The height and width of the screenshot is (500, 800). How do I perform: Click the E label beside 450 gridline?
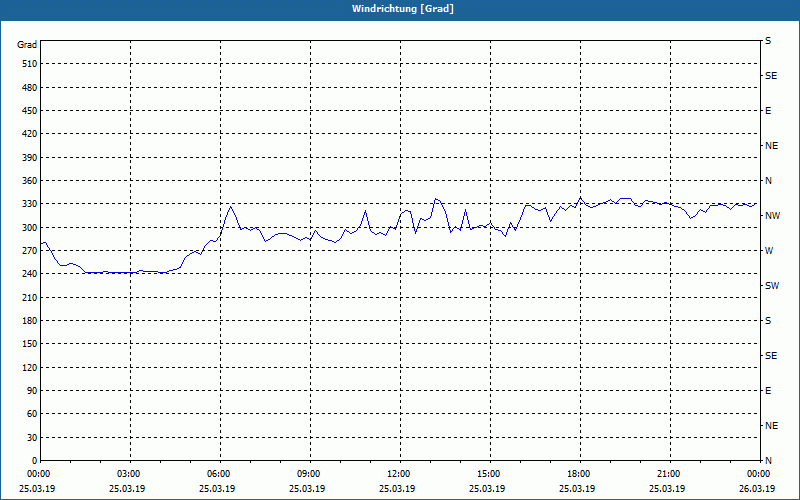(x=768, y=111)
